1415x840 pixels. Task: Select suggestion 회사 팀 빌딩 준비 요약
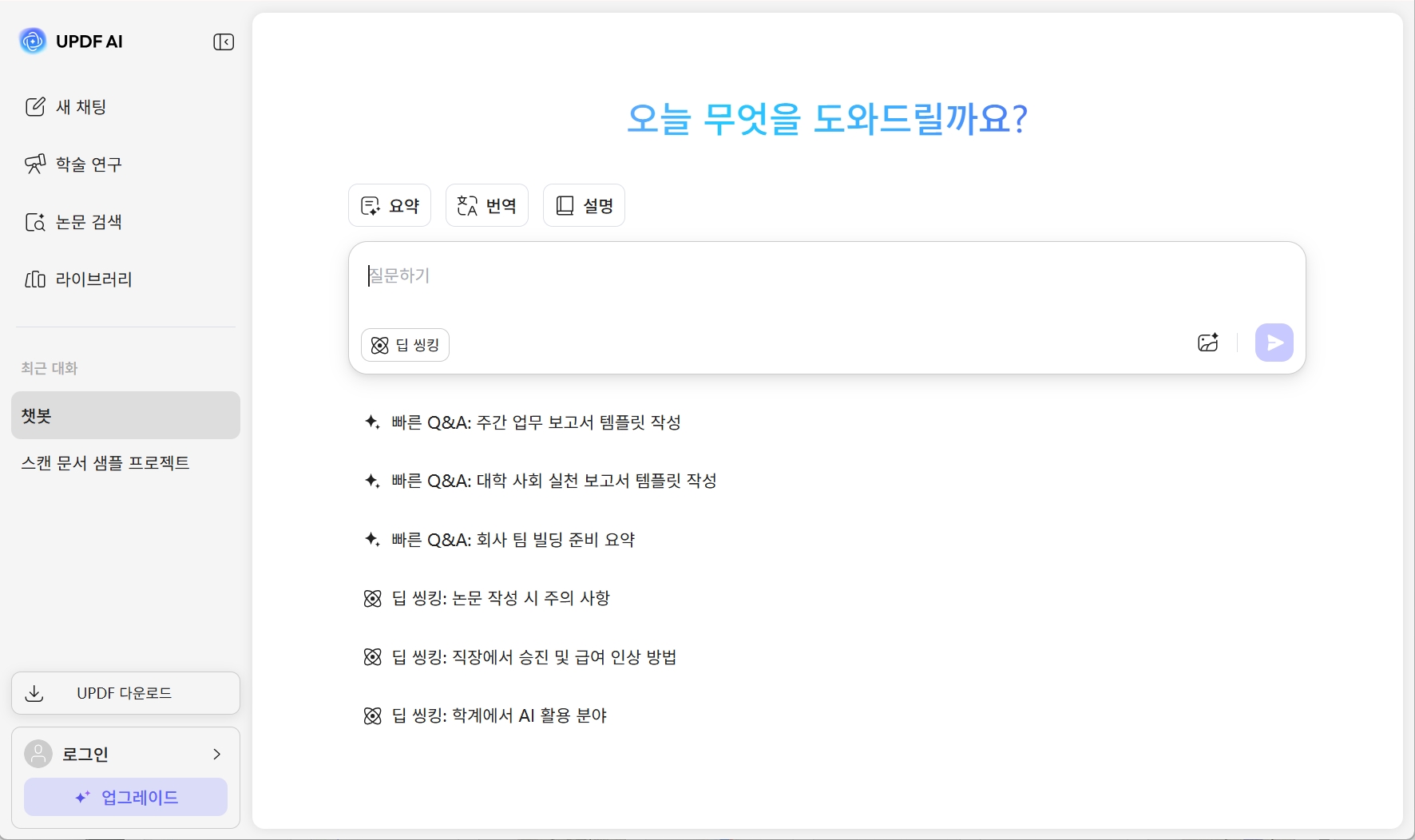coord(499,540)
